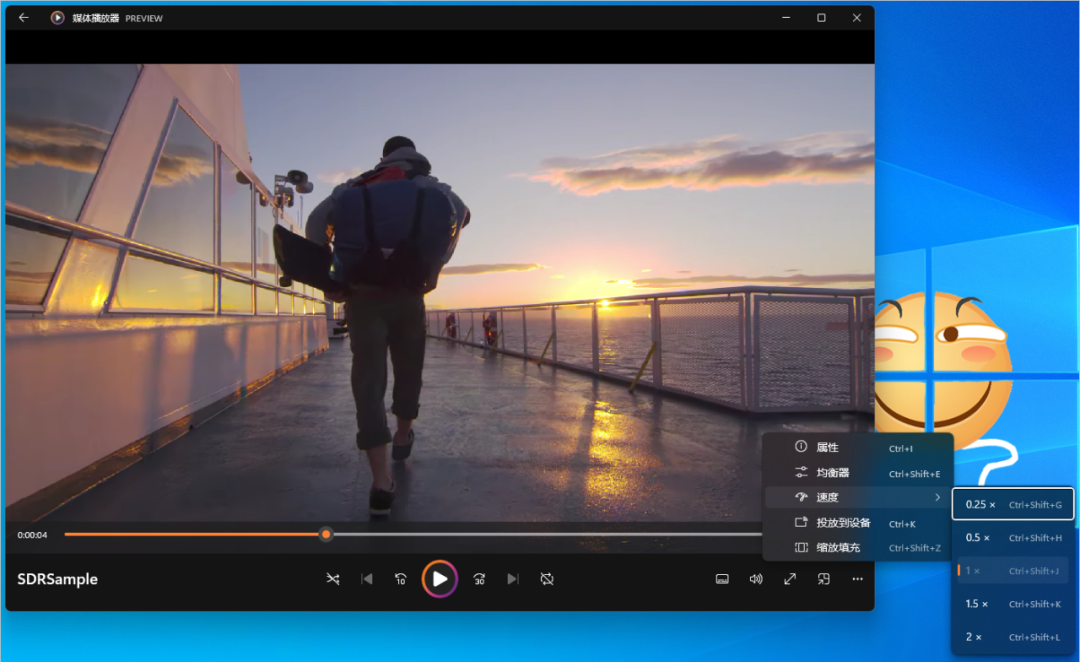Set playback speed to 0.25 ×
The image size is (1080, 662).
(1013, 505)
